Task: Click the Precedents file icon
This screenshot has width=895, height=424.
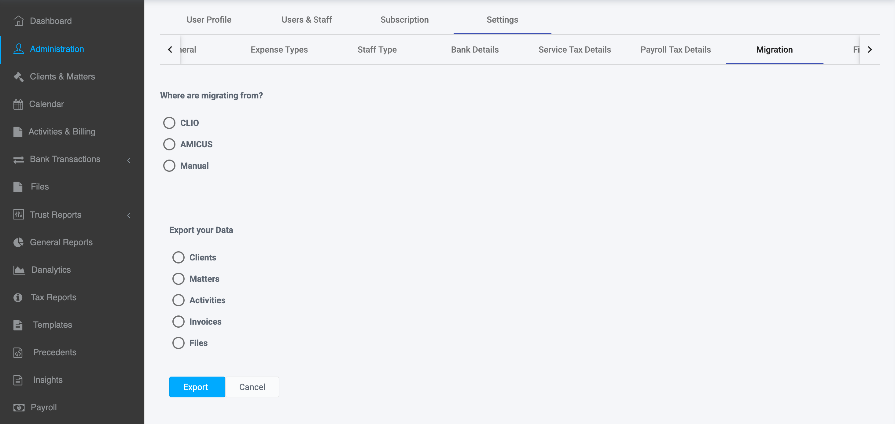Action: point(18,353)
